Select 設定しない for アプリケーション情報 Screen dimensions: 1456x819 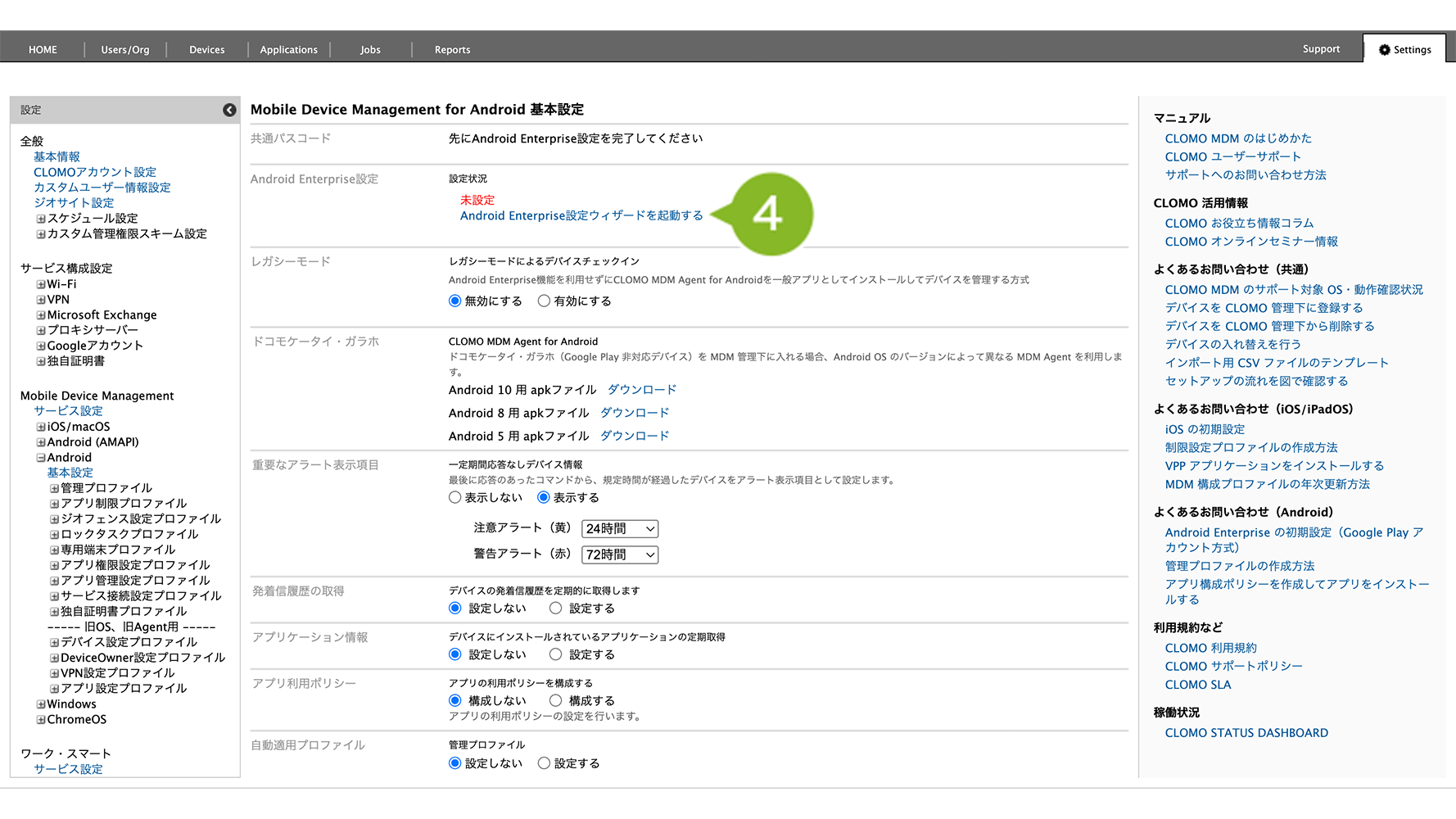[455, 654]
